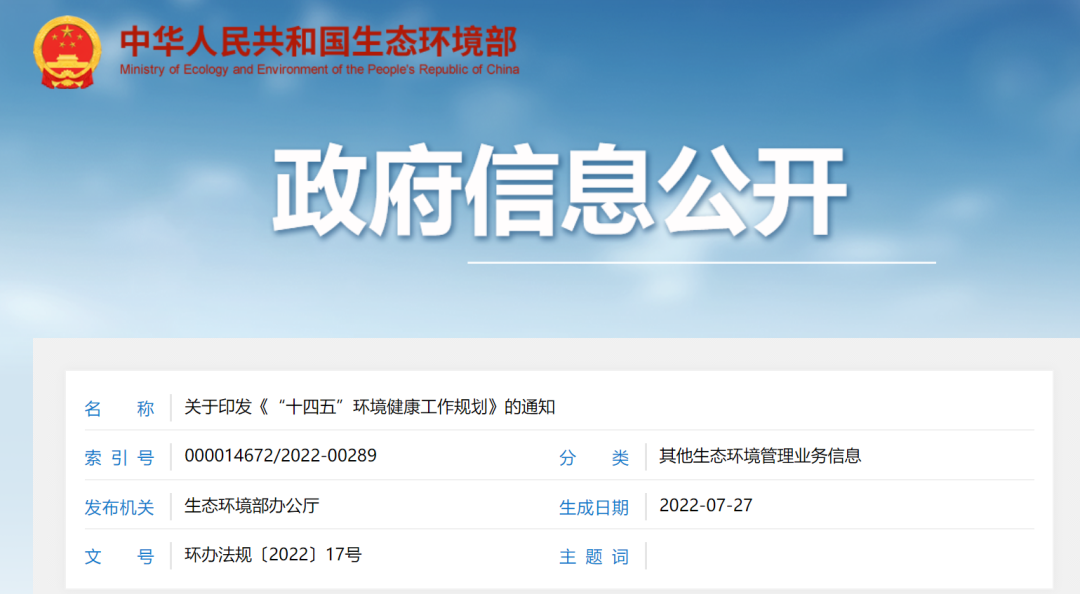The image size is (1080, 594).
Task: Click the English Ministry of Ecology subtitle
Action: click(319, 70)
